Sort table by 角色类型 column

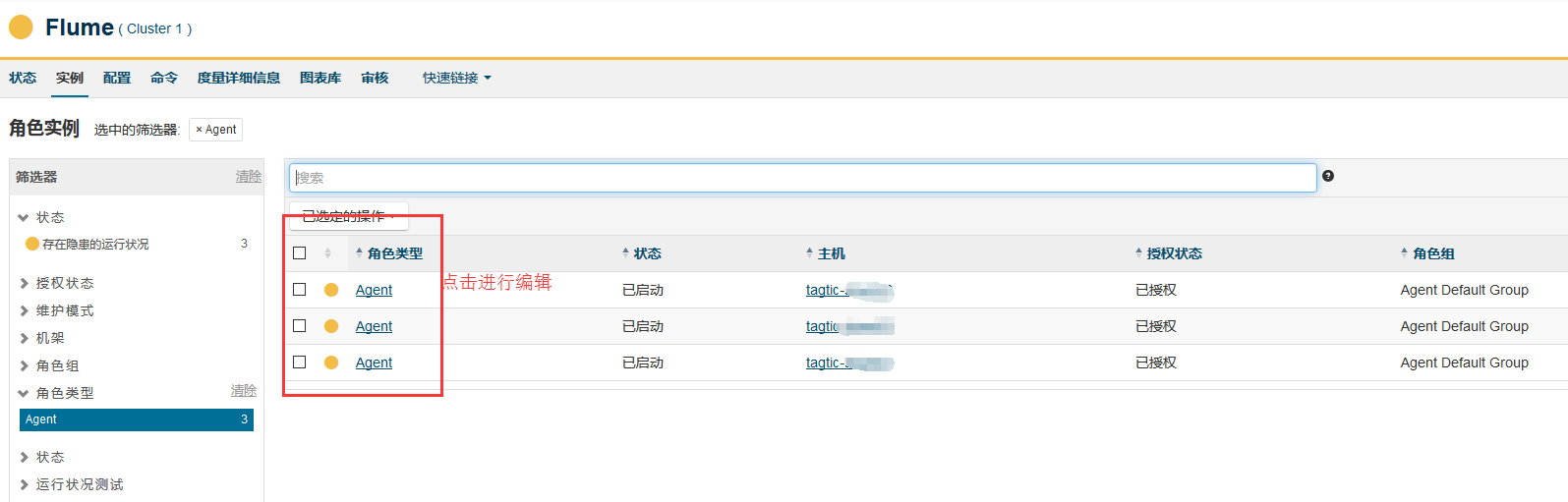[389, 253]
